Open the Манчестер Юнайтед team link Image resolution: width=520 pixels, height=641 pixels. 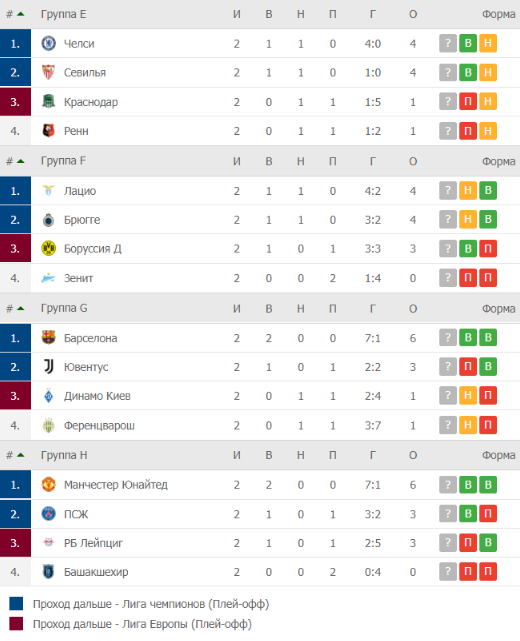tap(116, 485)
